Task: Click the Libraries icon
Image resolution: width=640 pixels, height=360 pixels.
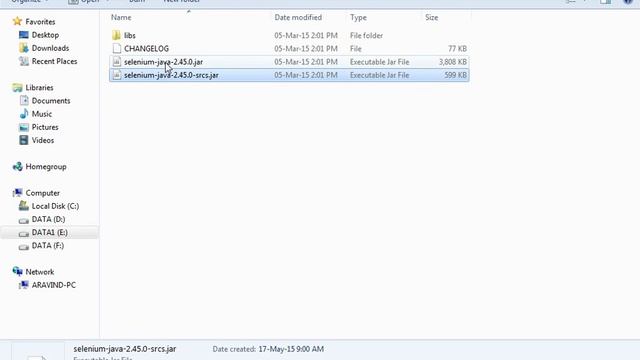Action: coord(17,87)
